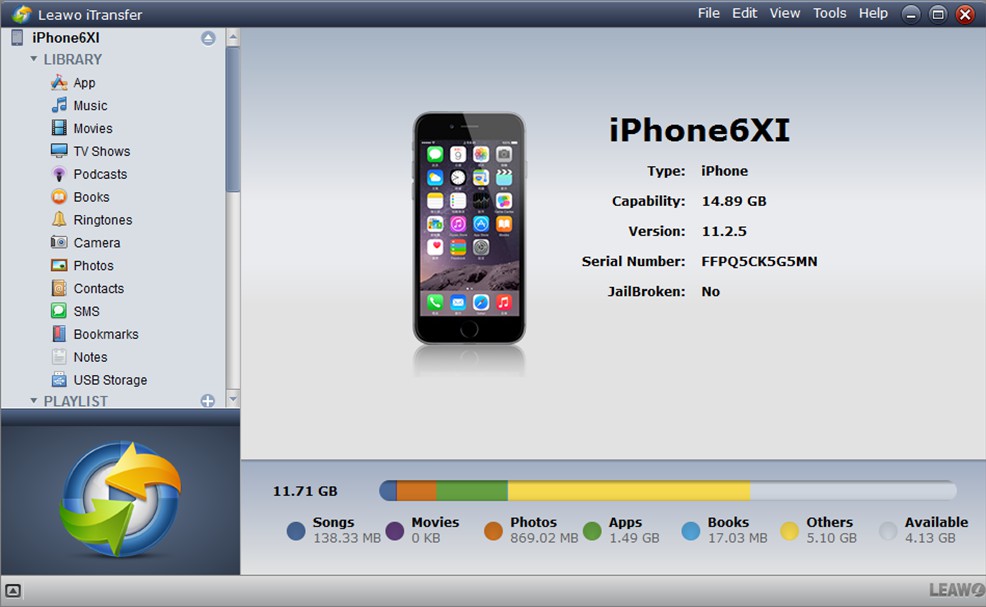The width and height of the screenshot is (986, 607).
Task: Click the blue Songs legend dot
Action: pyautogui.click(x=296, y=532)
